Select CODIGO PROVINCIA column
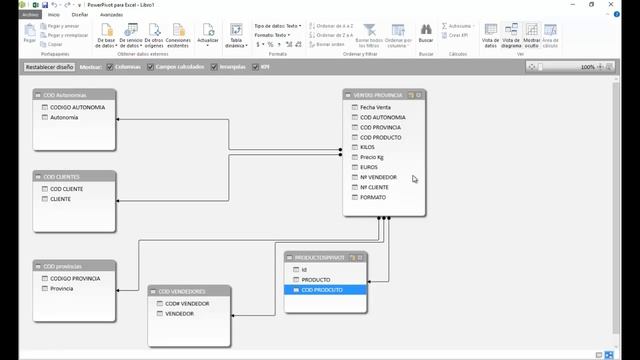Image resolution: width=640 pixels, height=360 pixels. click(74, 278)
